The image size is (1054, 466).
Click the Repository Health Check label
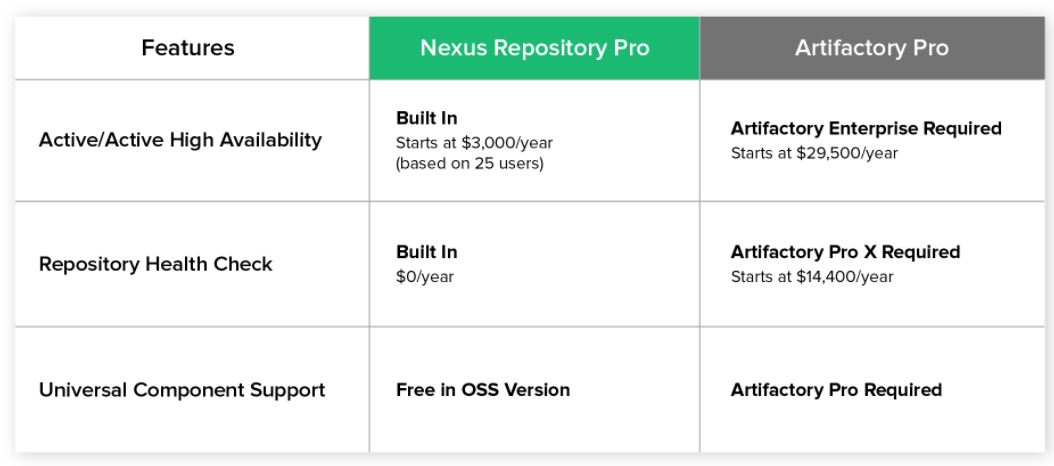[x=155, y=264]
